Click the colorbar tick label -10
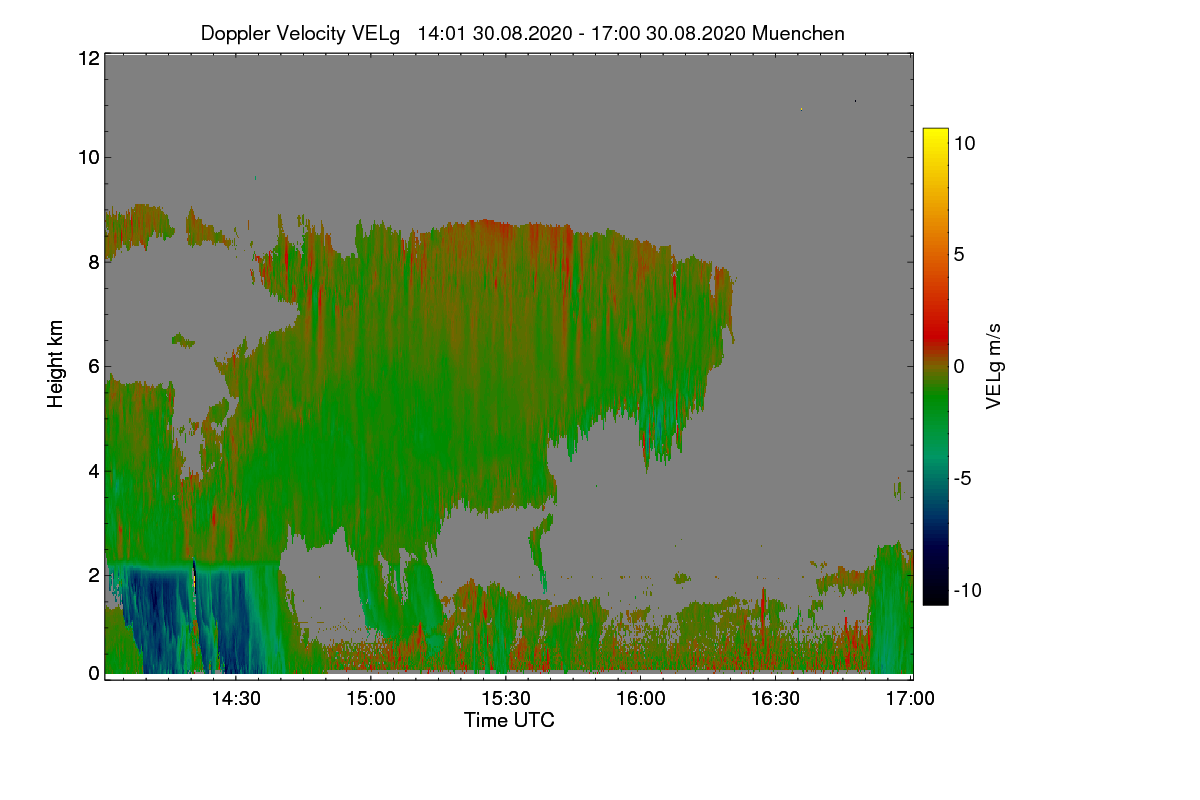Viewport: 1200px width, 800px height. point(967,590)
